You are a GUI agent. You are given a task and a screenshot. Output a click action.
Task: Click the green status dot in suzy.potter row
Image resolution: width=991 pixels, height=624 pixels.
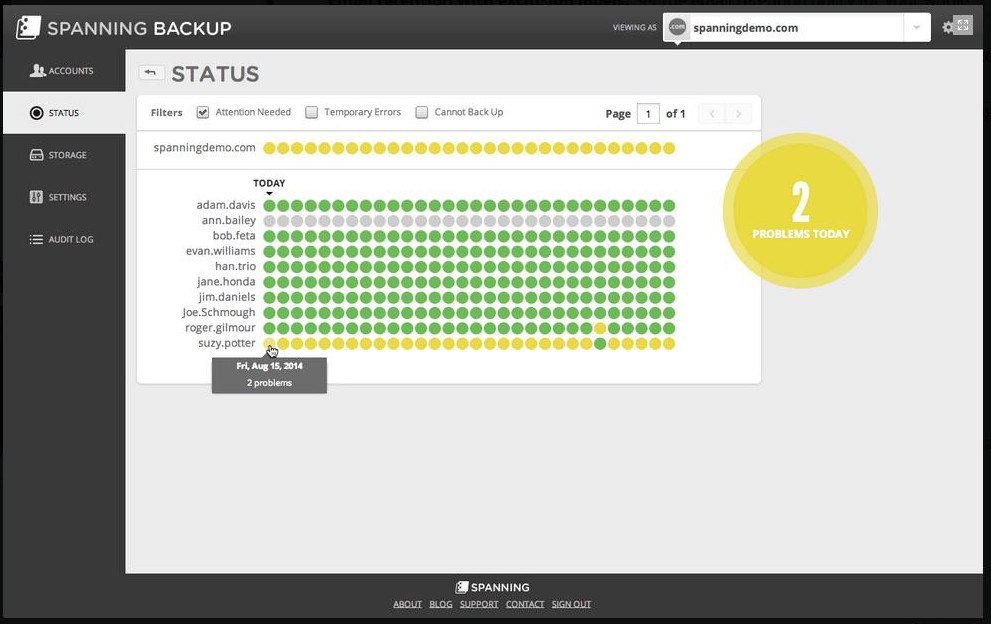click(x=600, y=344)
